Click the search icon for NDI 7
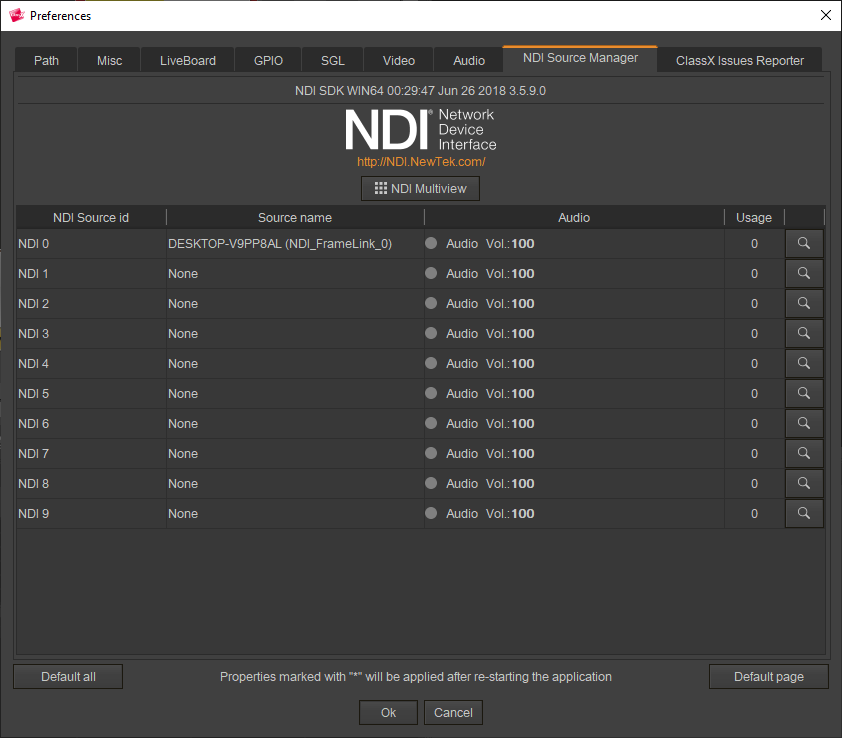 pos(804,453)
